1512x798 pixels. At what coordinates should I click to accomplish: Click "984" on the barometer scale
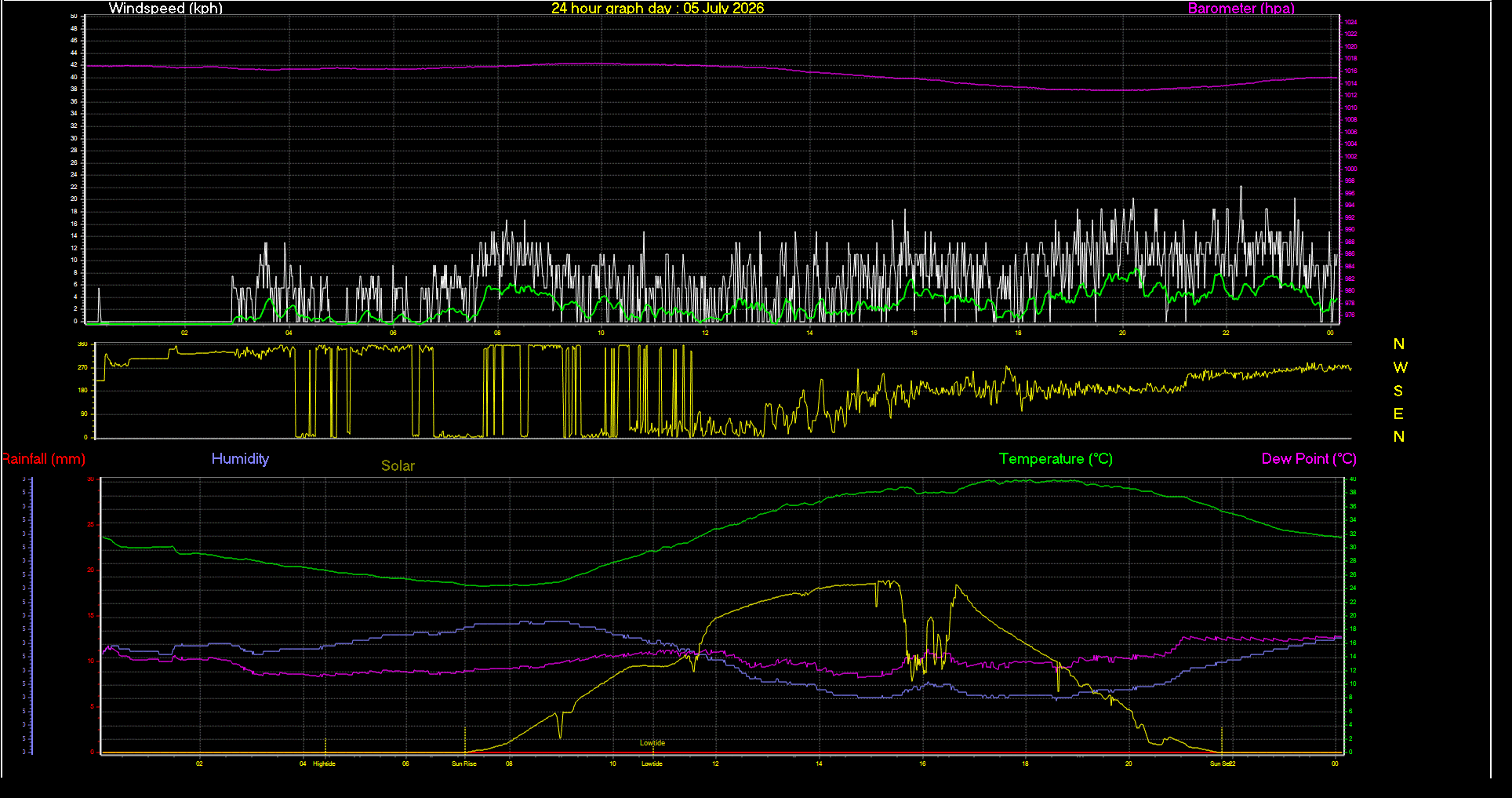pos(1350,266)
